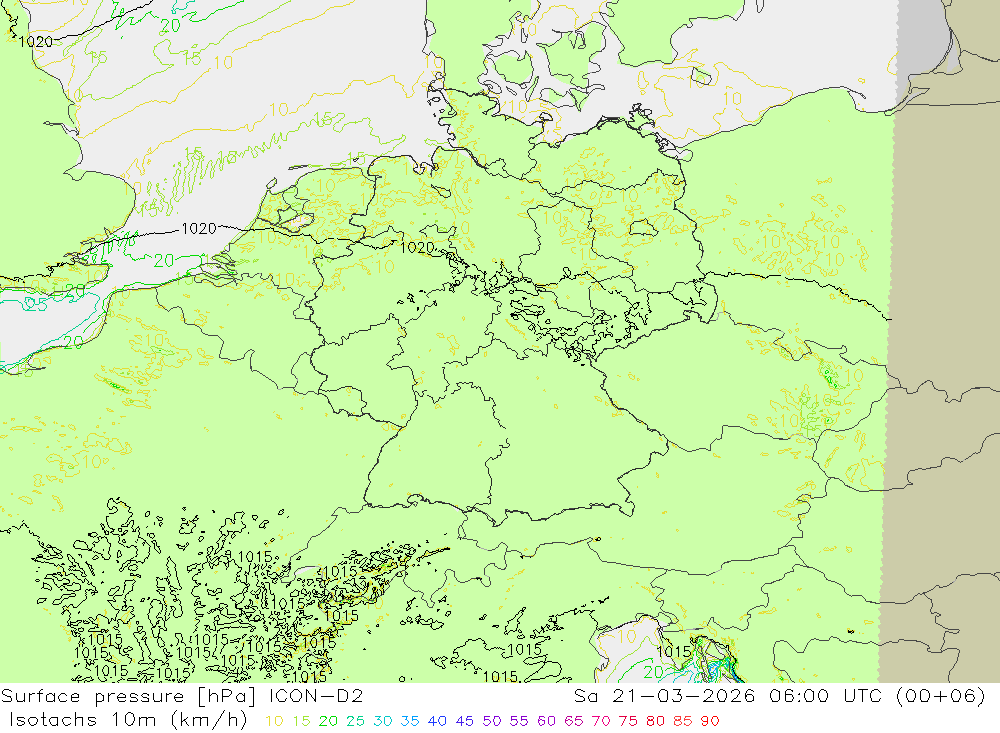1000x733 pixels.
Task: Click the "1020" isobar label inside Germany
Action: [x=417, y=248]
